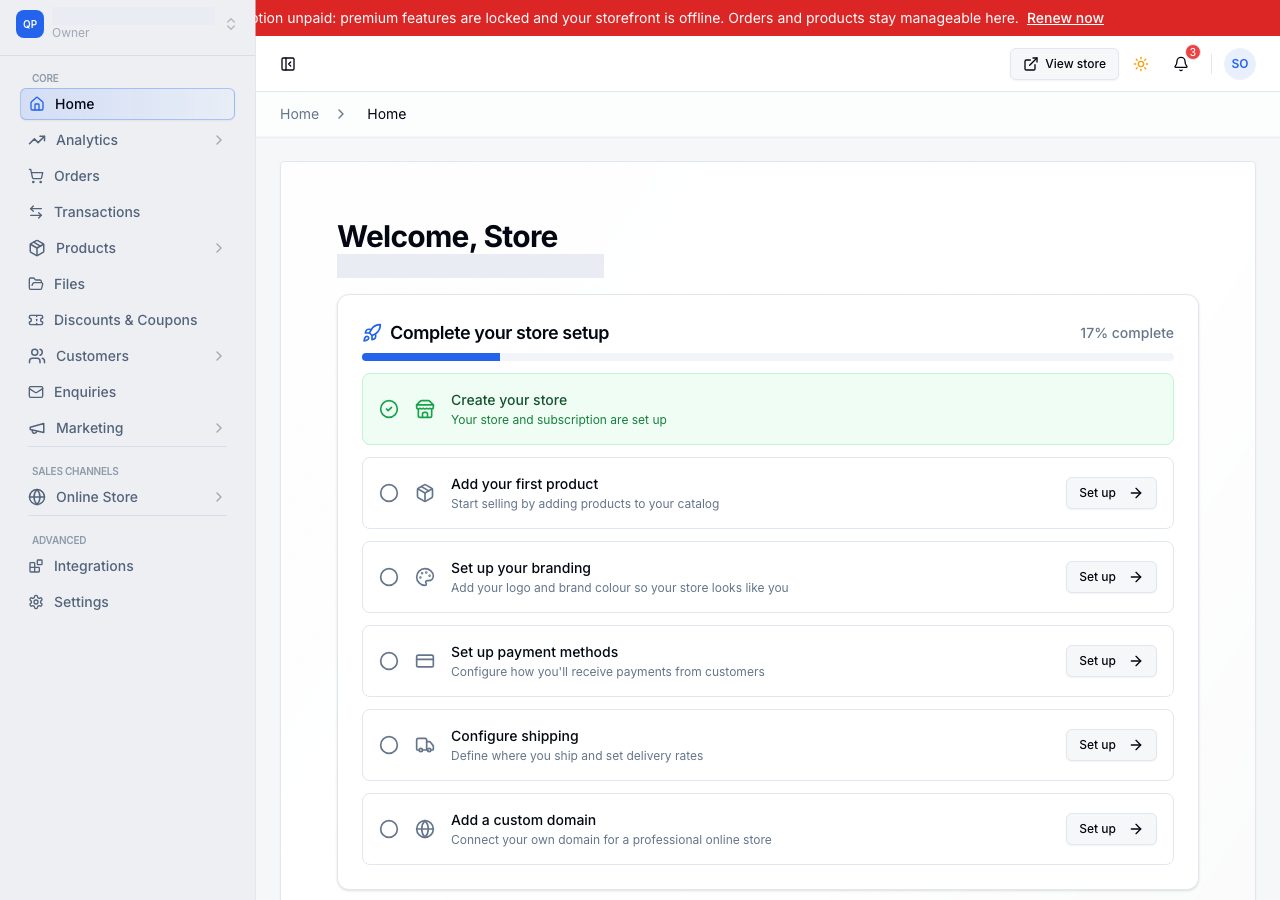Click the globe icon in Add a custom domain
The image size is (1280, 900).
[x=425, y=829]
